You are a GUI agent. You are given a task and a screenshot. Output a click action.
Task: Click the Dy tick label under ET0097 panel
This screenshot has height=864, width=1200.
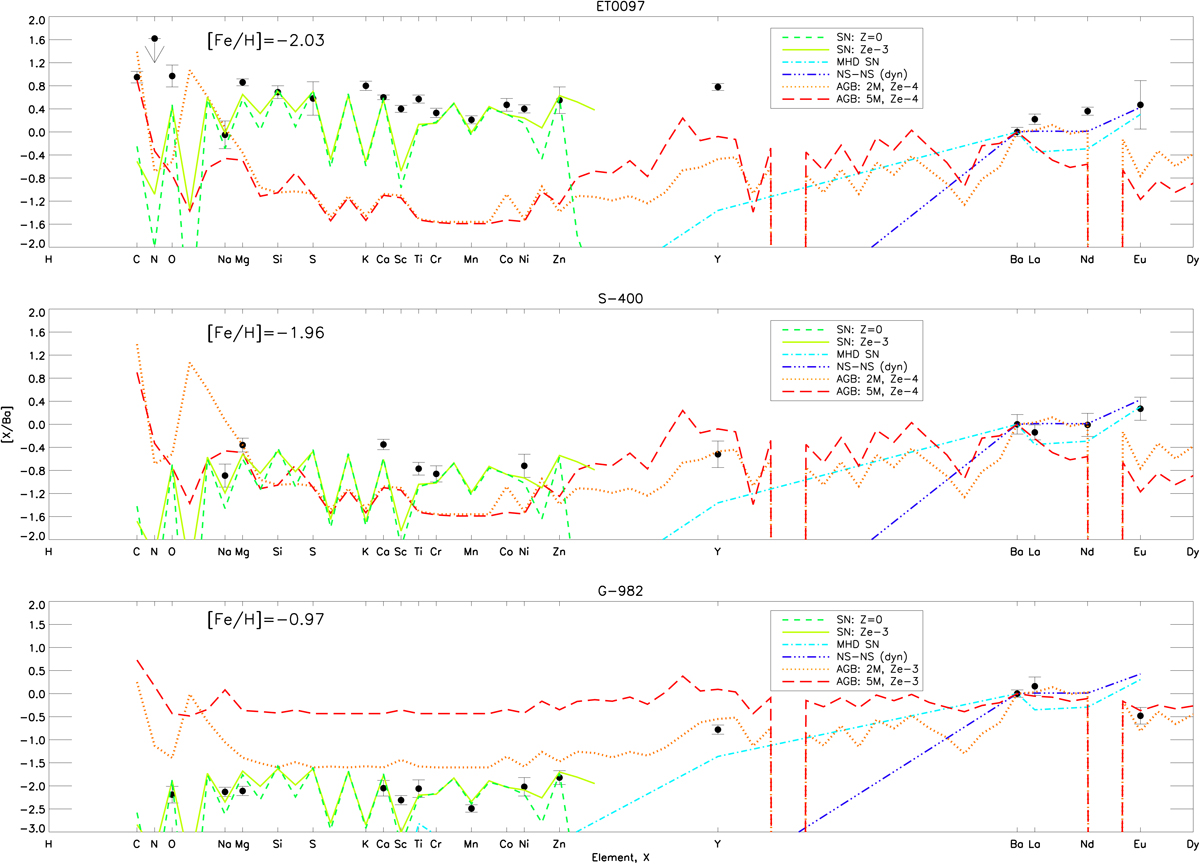click(x=1192, y=259)
